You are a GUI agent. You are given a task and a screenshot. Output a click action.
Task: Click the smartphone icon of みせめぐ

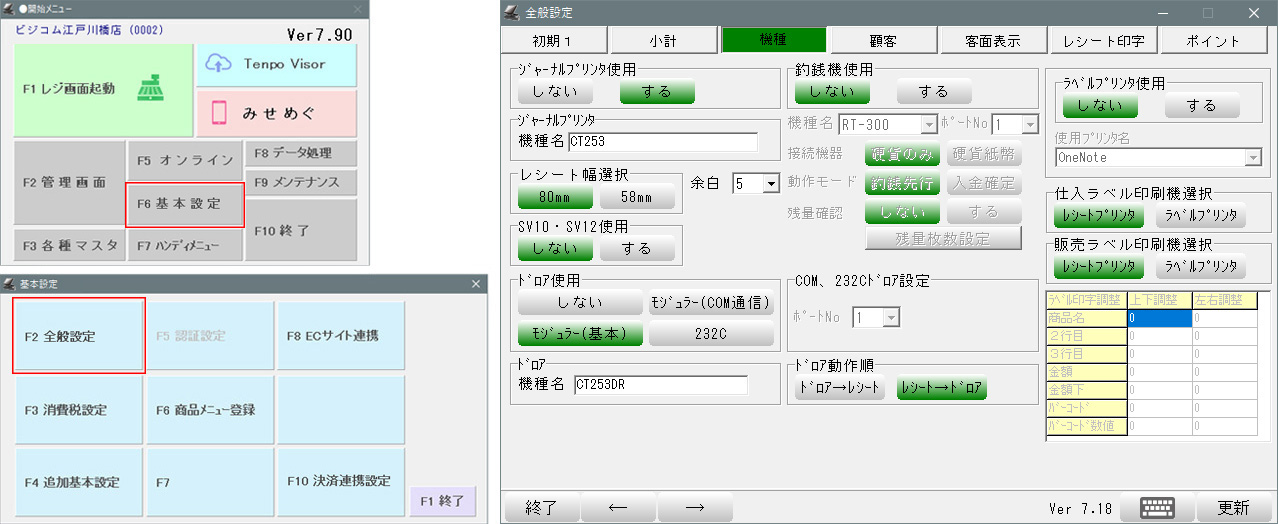218,114
